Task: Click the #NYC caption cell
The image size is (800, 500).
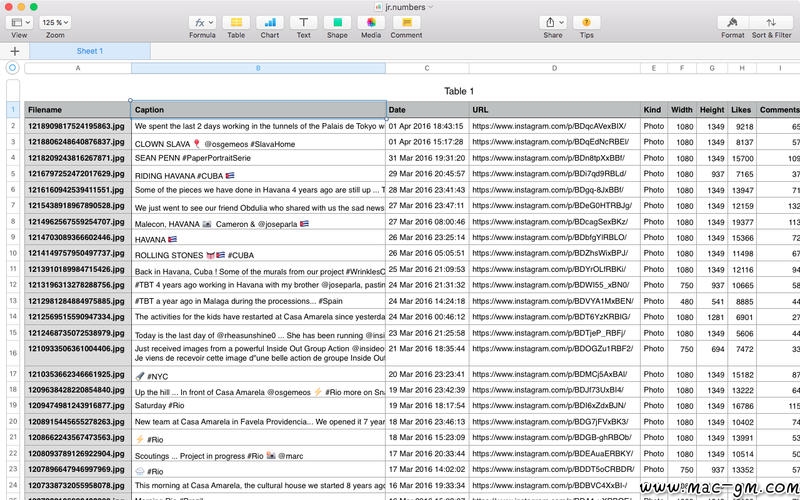Action: 258,374
